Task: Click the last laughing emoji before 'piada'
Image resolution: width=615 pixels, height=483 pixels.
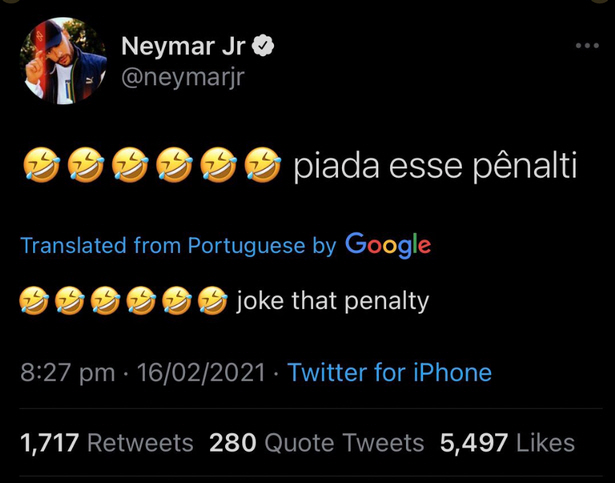Action: [x=263, y=165]
